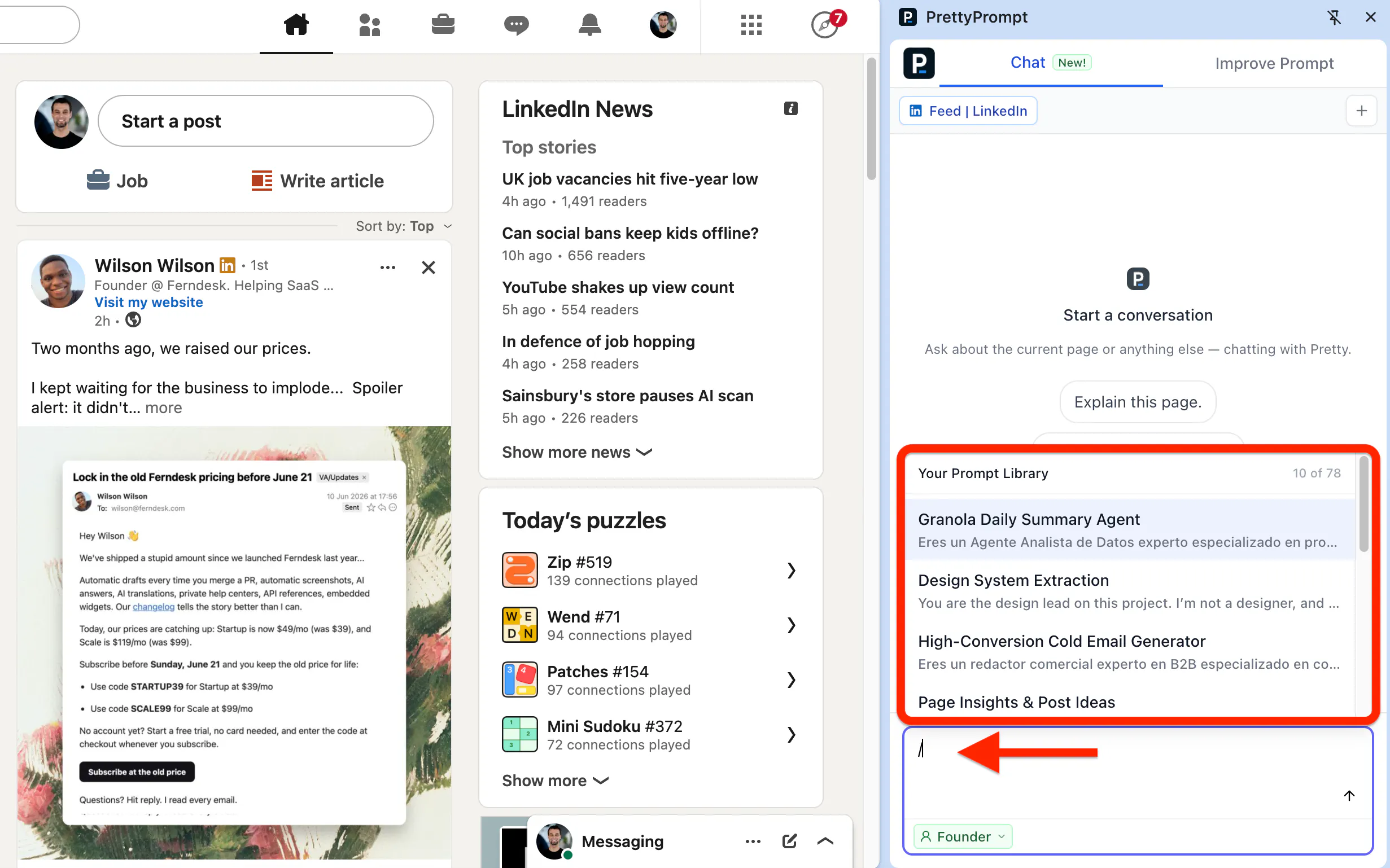This screenshot has width=1390, height=868.
Task: Select Design System Extraction prompt
Action: coord(1129,591)
